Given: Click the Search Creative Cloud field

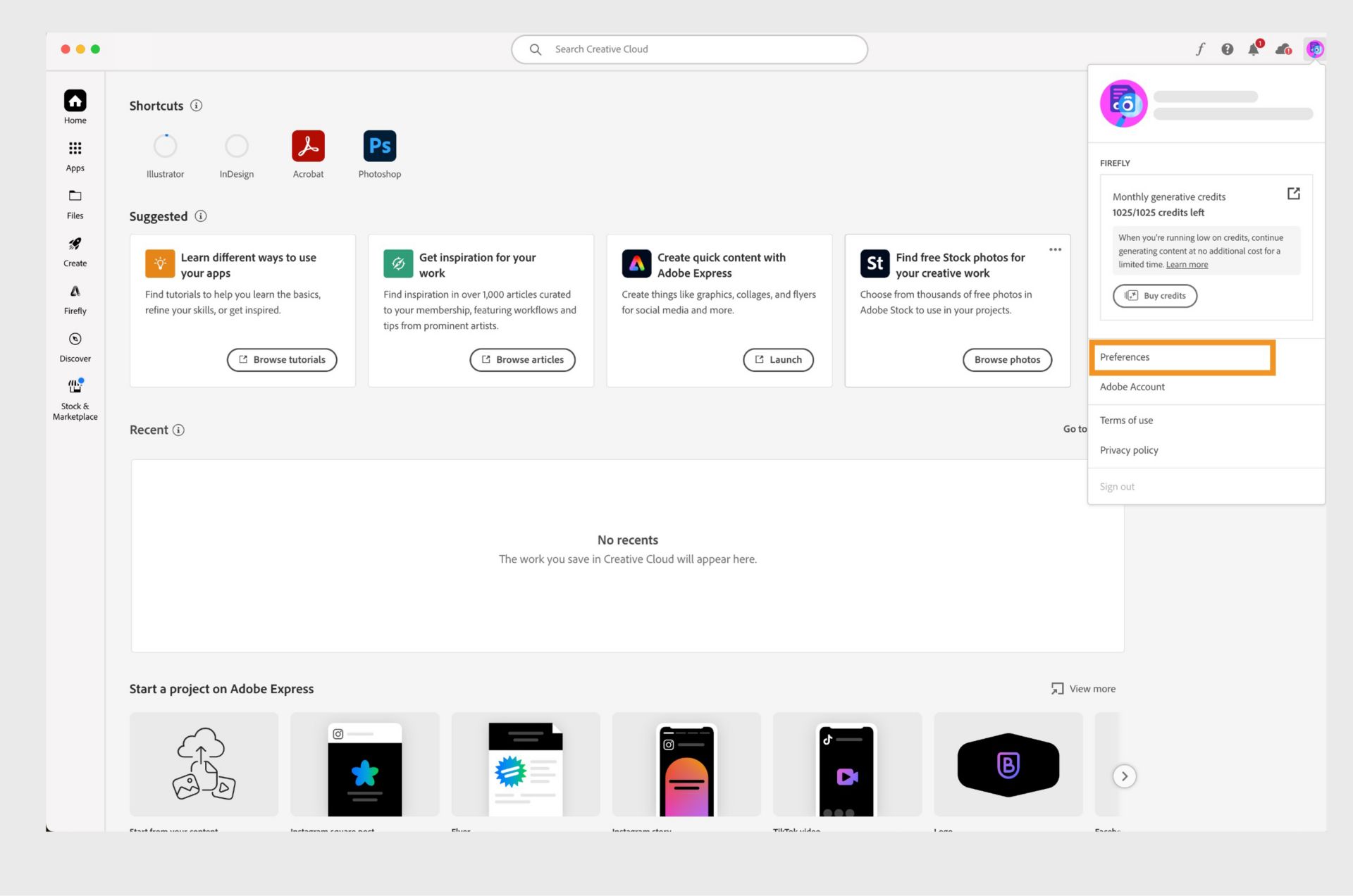Looking at the screenshot, I should (x=689, y=49).
